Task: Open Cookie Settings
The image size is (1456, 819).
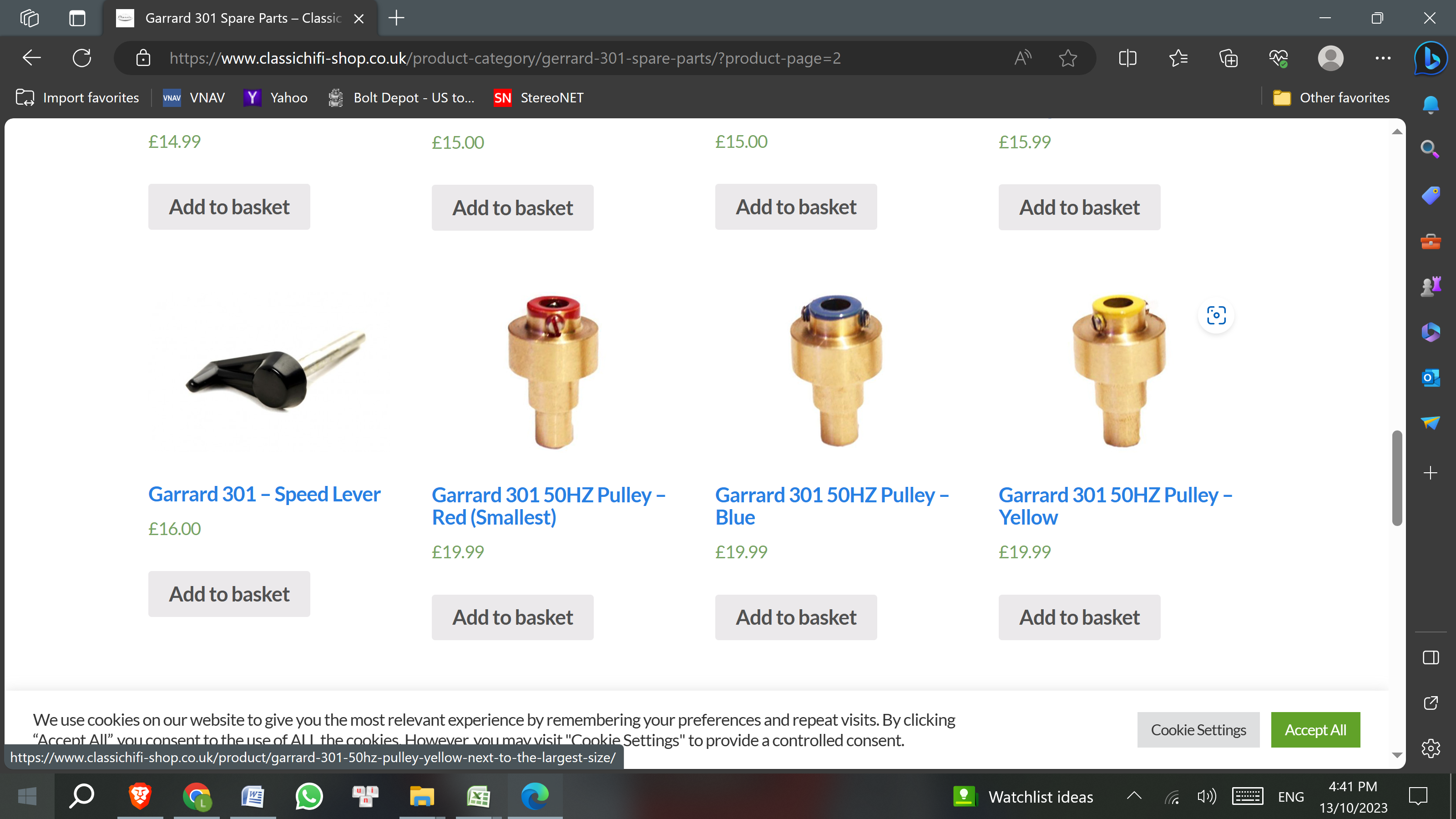Action: pos(1198,730)
